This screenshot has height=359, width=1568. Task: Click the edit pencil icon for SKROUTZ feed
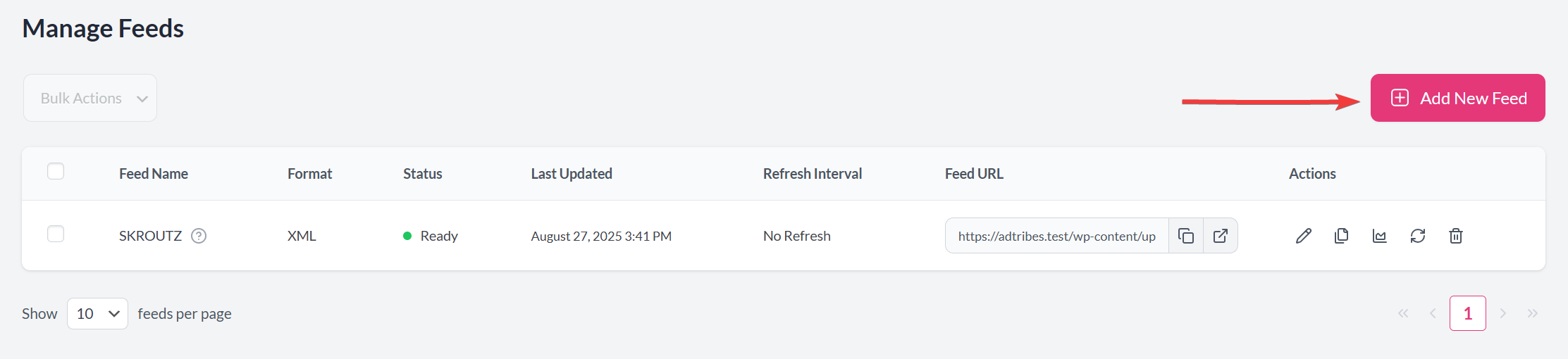click(x=1304, y=236)
